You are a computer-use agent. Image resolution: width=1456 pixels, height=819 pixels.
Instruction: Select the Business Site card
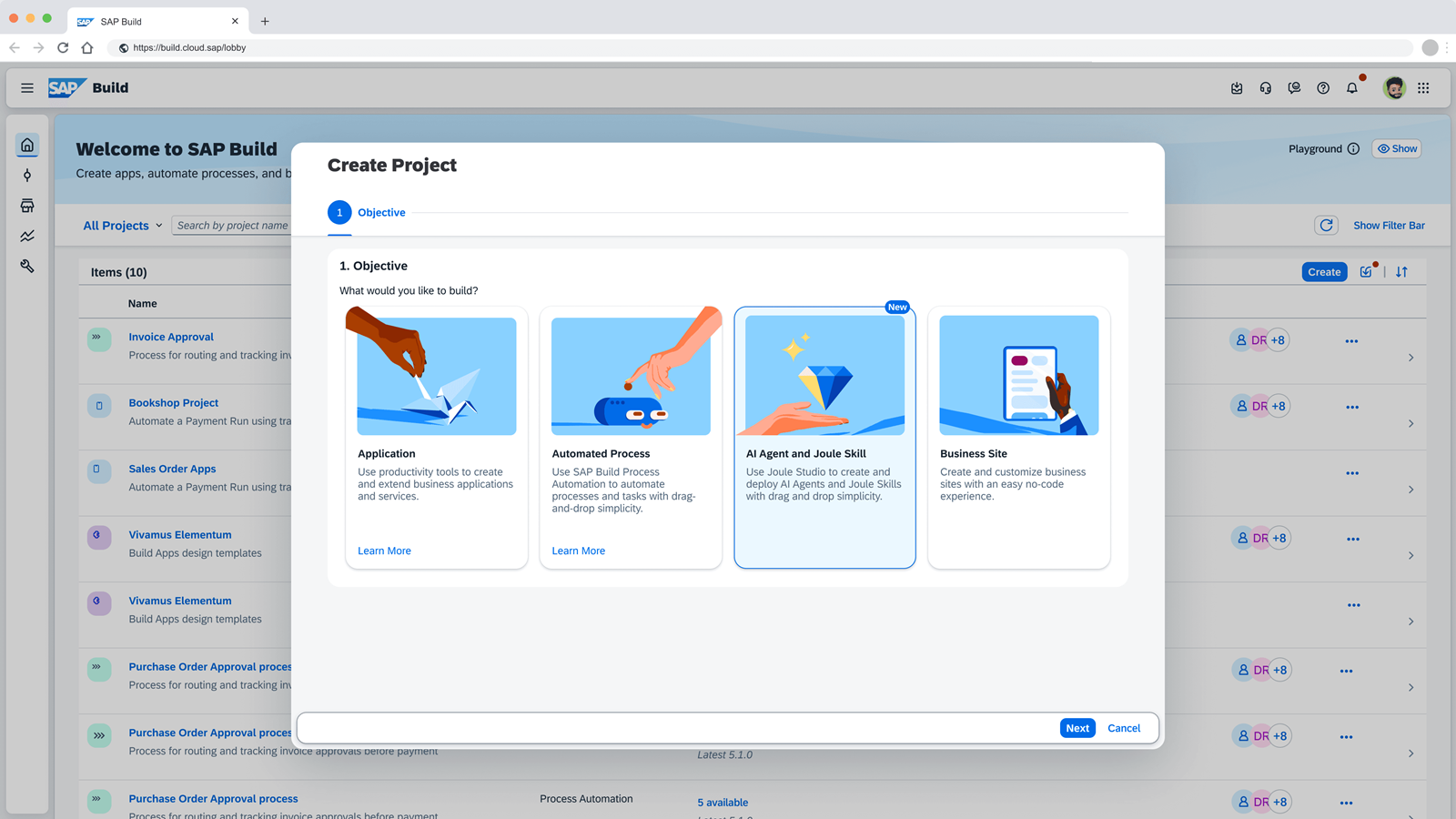click(x=1019, y=438)
